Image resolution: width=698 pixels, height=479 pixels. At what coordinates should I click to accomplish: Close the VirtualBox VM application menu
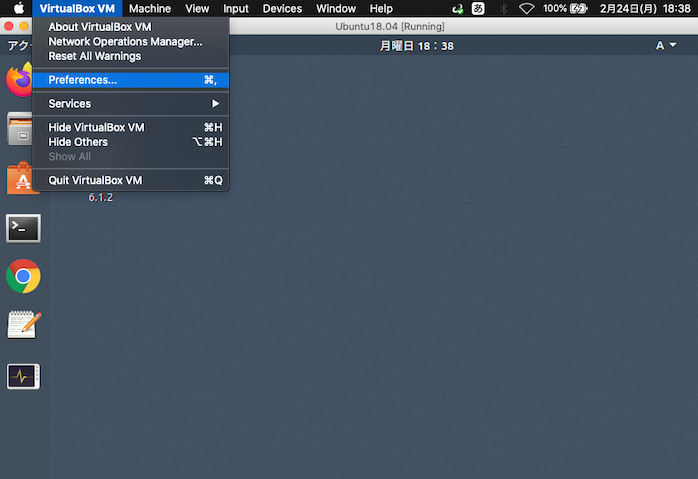(x=77, y=8)
